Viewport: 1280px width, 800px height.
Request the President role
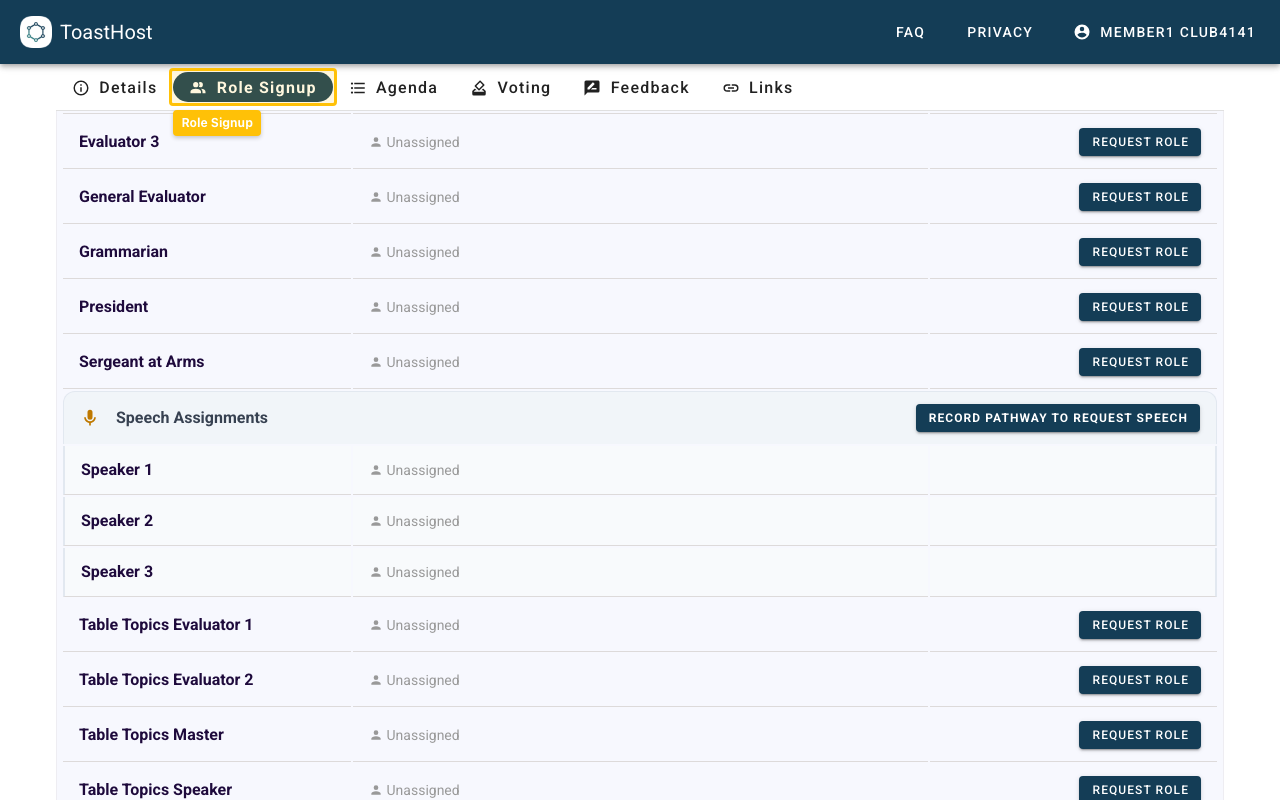tap(1139, 306)
